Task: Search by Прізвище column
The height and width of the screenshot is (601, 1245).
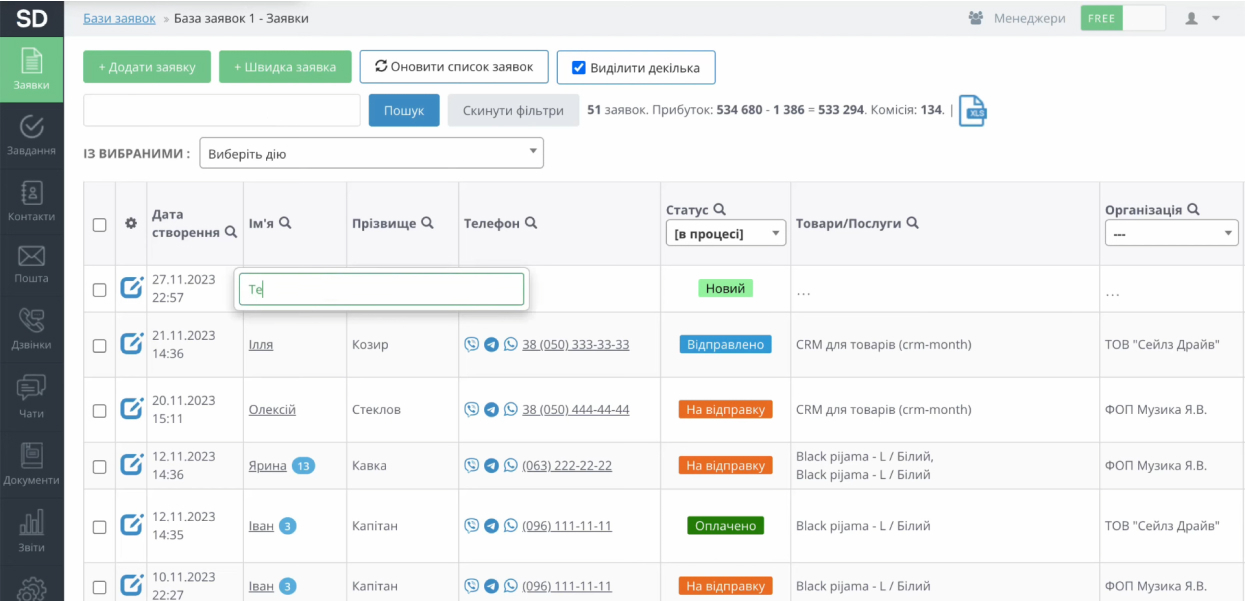Action: tap(427, 223)
